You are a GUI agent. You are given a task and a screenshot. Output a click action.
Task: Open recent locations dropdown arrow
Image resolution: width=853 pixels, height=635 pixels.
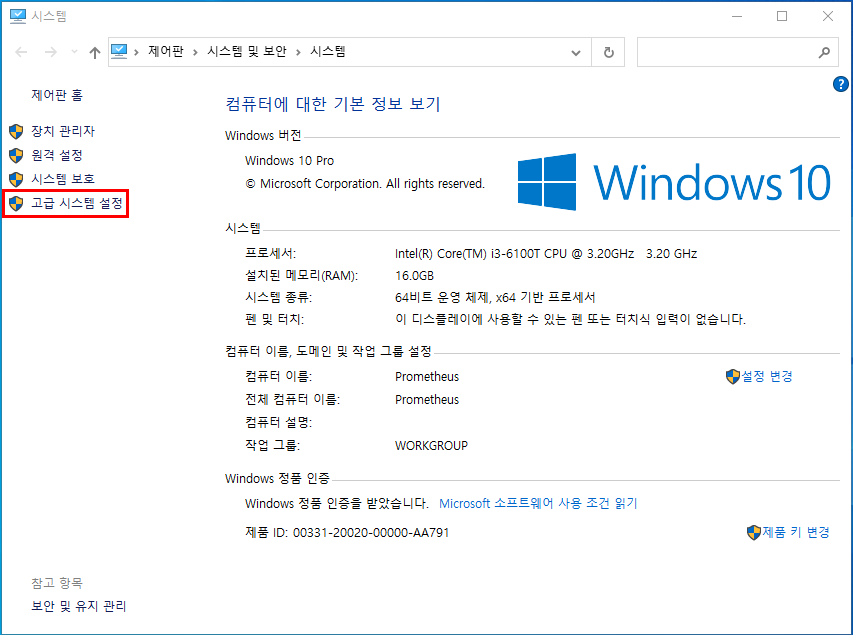75,52
